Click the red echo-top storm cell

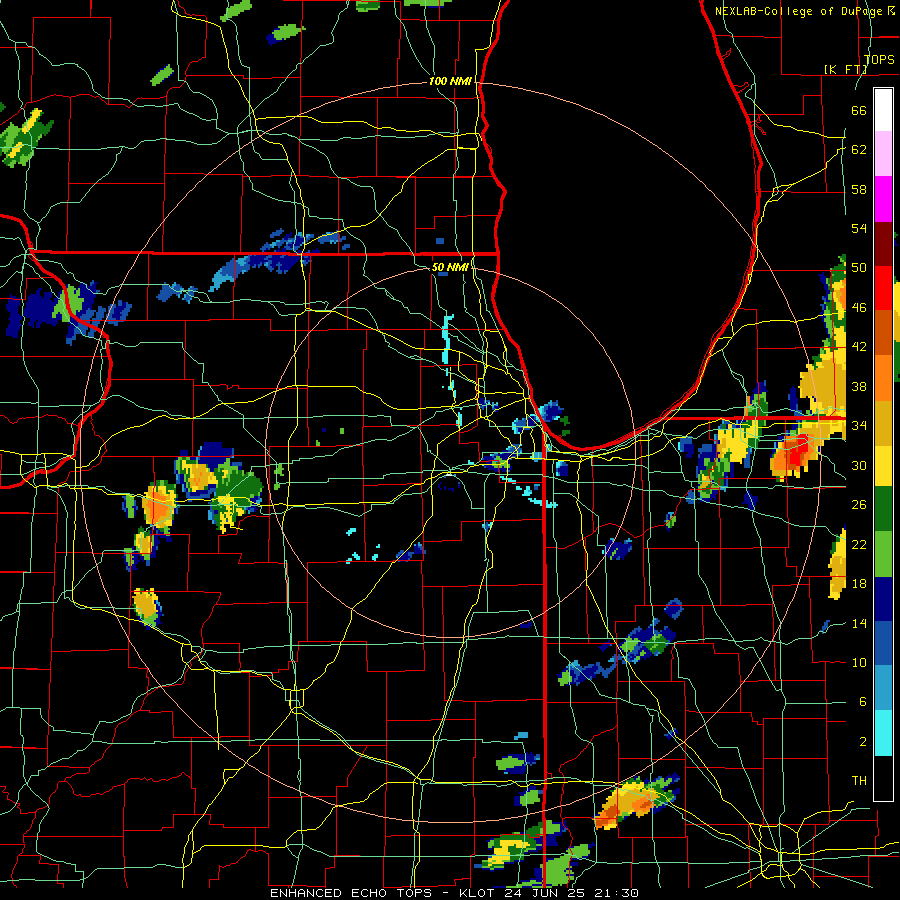(x=797, y=450)
